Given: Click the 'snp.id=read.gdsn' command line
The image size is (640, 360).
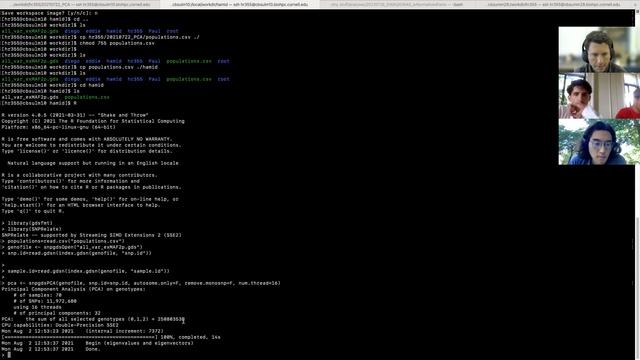Looking at the screenshot, I should (76, 253).
